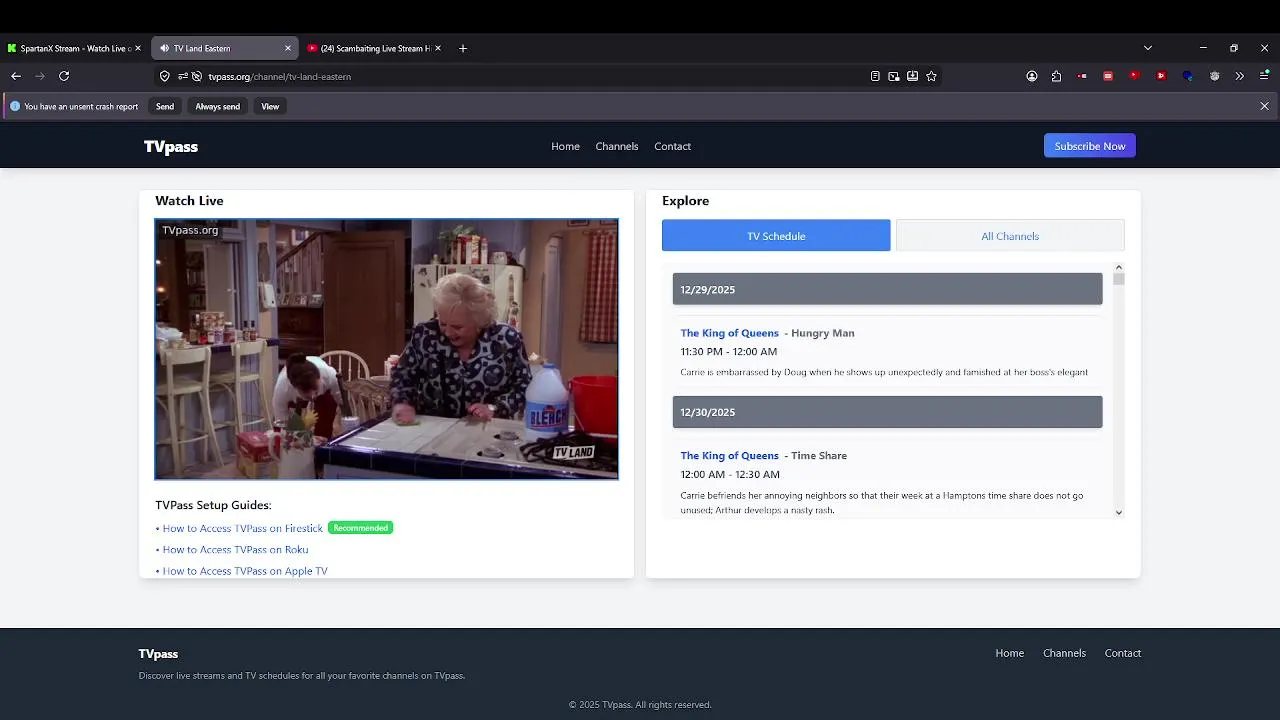Screen dimensions: 1280x720
Task: Click the footer Contact link
Action: pyautogui.click(x=1123, y=653)
